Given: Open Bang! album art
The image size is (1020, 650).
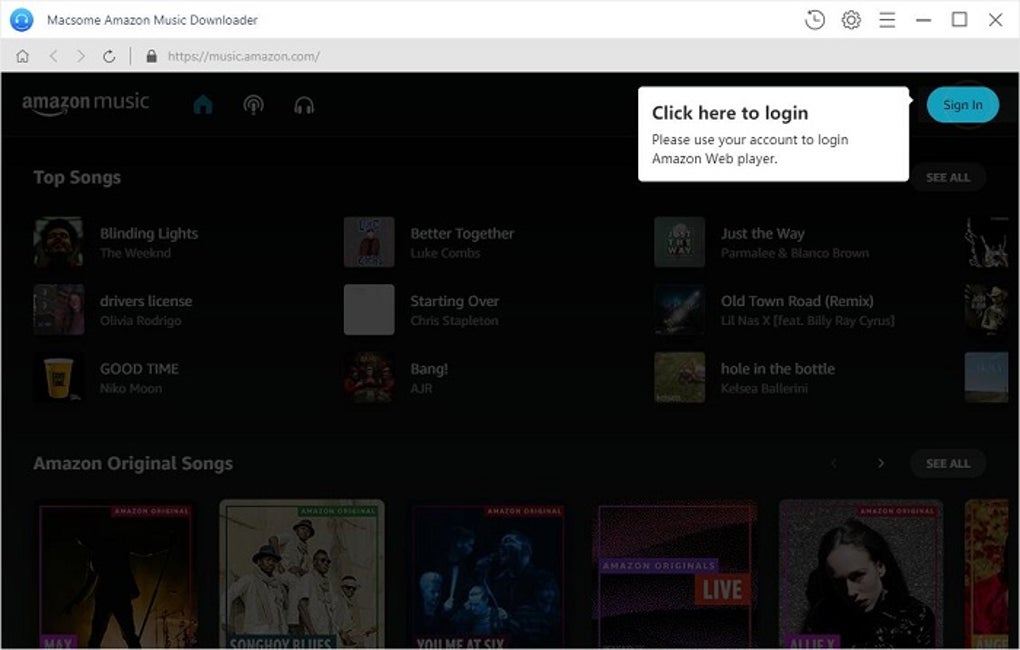Looking at the screenshot, I should pyautogui.click(x=369, y=377).
